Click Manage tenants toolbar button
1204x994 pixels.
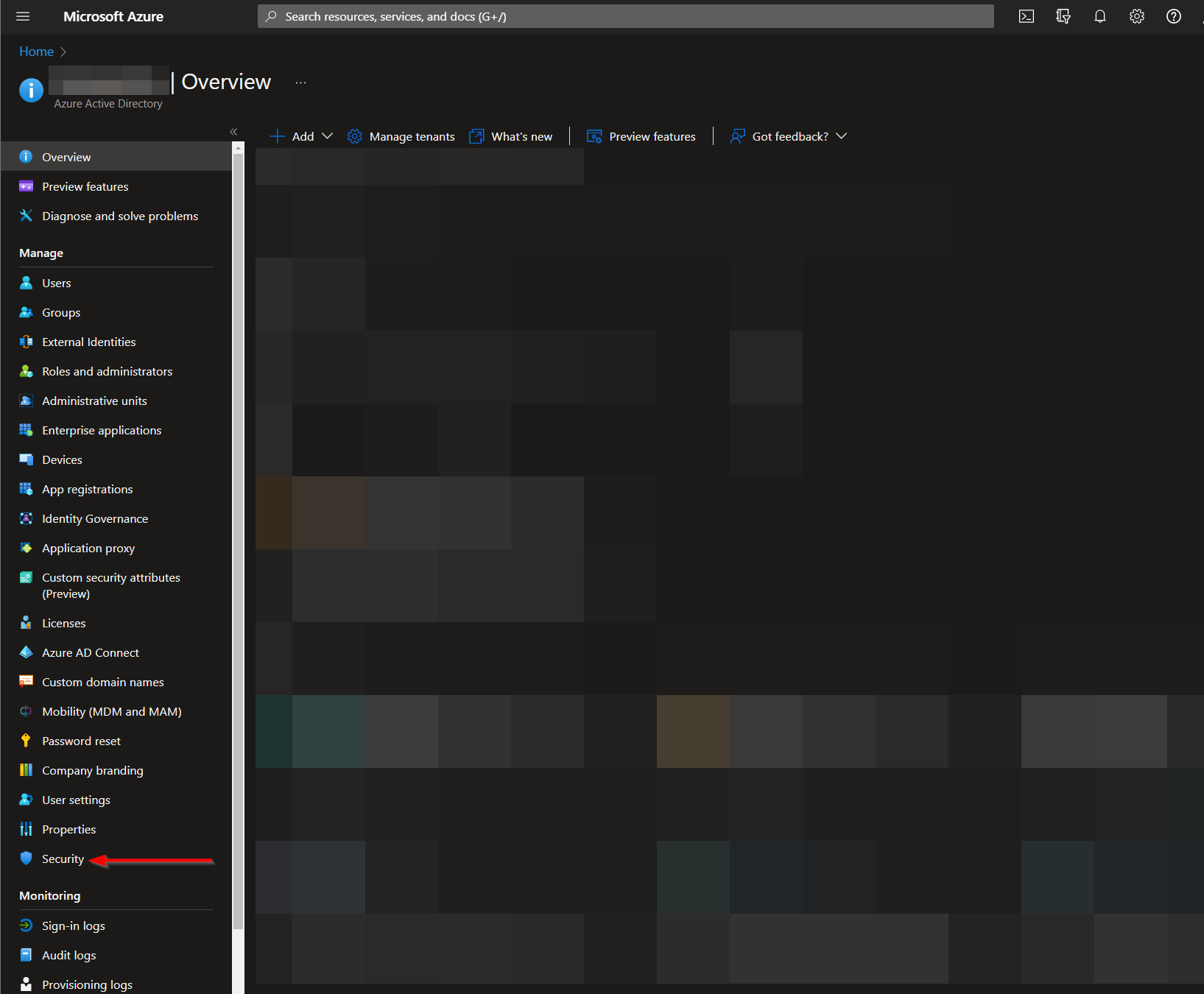(401, 136)
